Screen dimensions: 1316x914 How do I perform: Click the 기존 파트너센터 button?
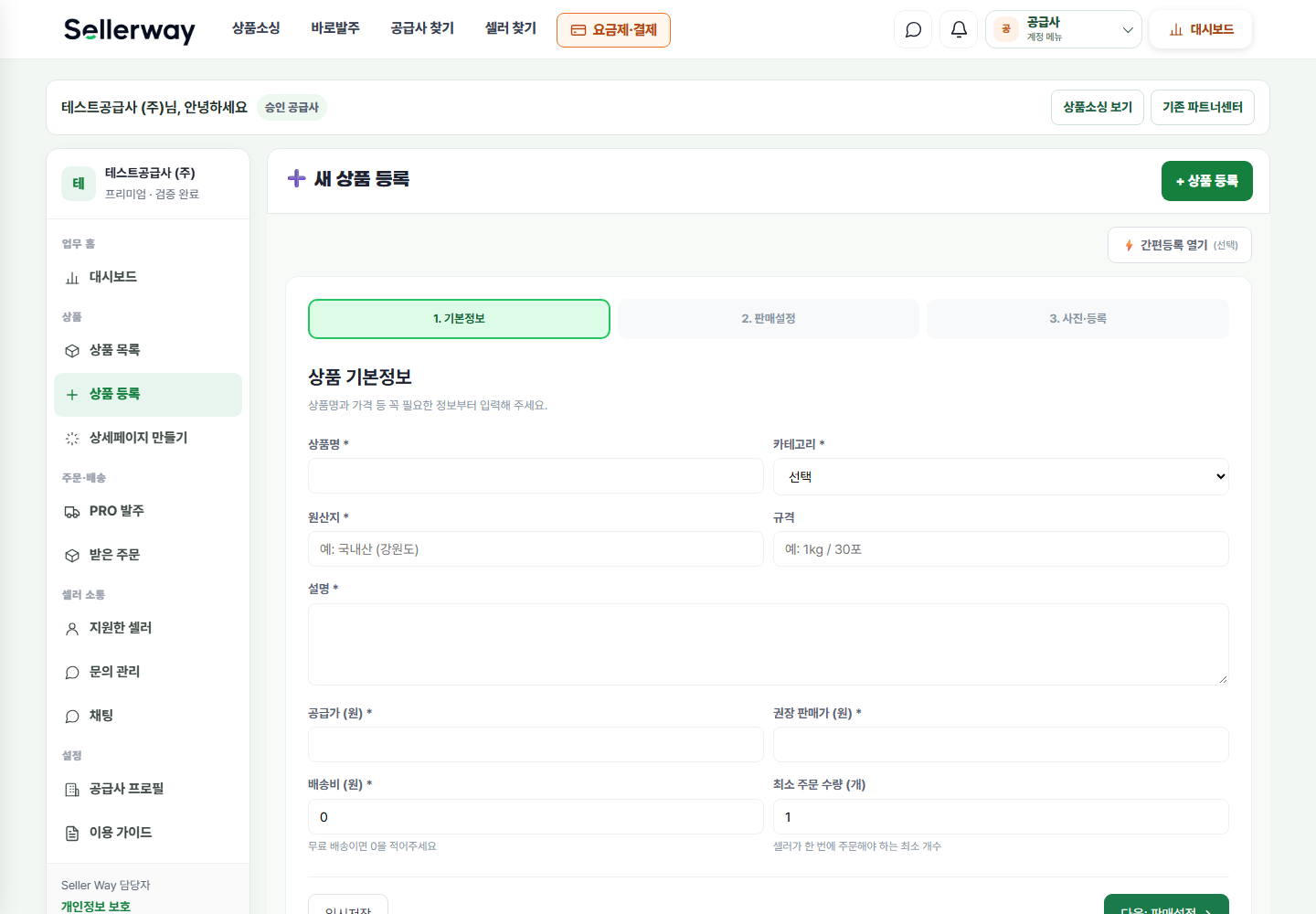pyautogui.click(x=1203, y=107)
